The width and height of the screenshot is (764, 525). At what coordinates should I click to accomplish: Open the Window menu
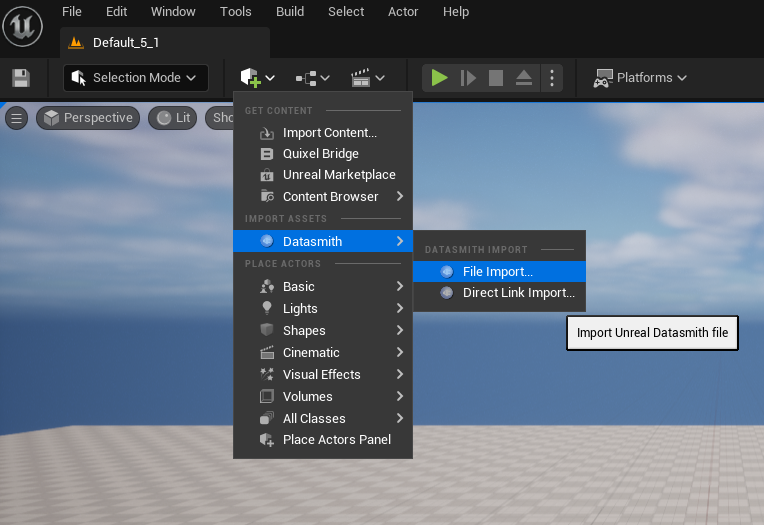173,12
